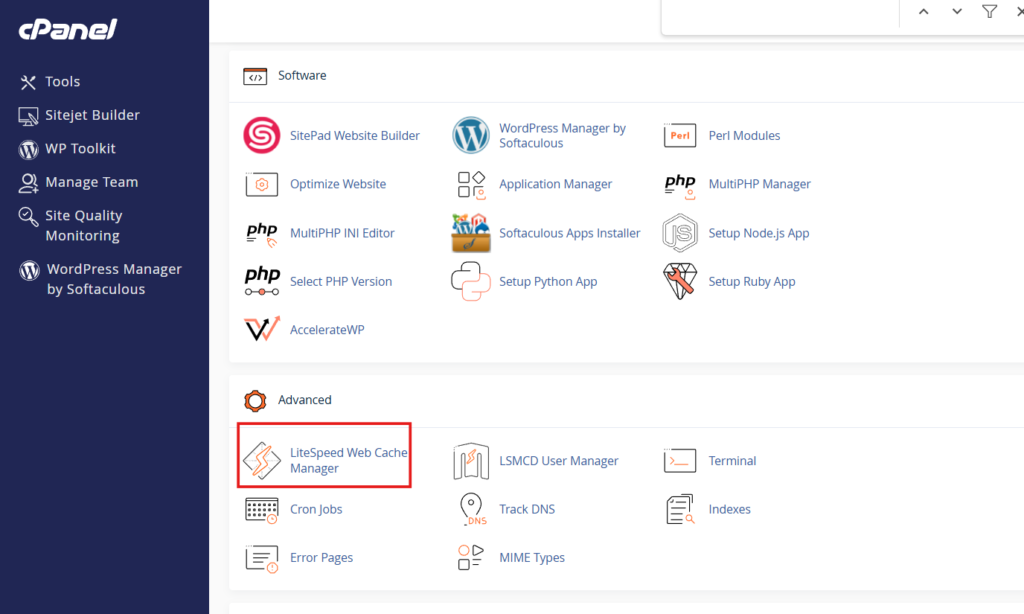Open LSMCD User Manager link
1024x614 pixels.
pyautogui.click(x=558, y=460)
